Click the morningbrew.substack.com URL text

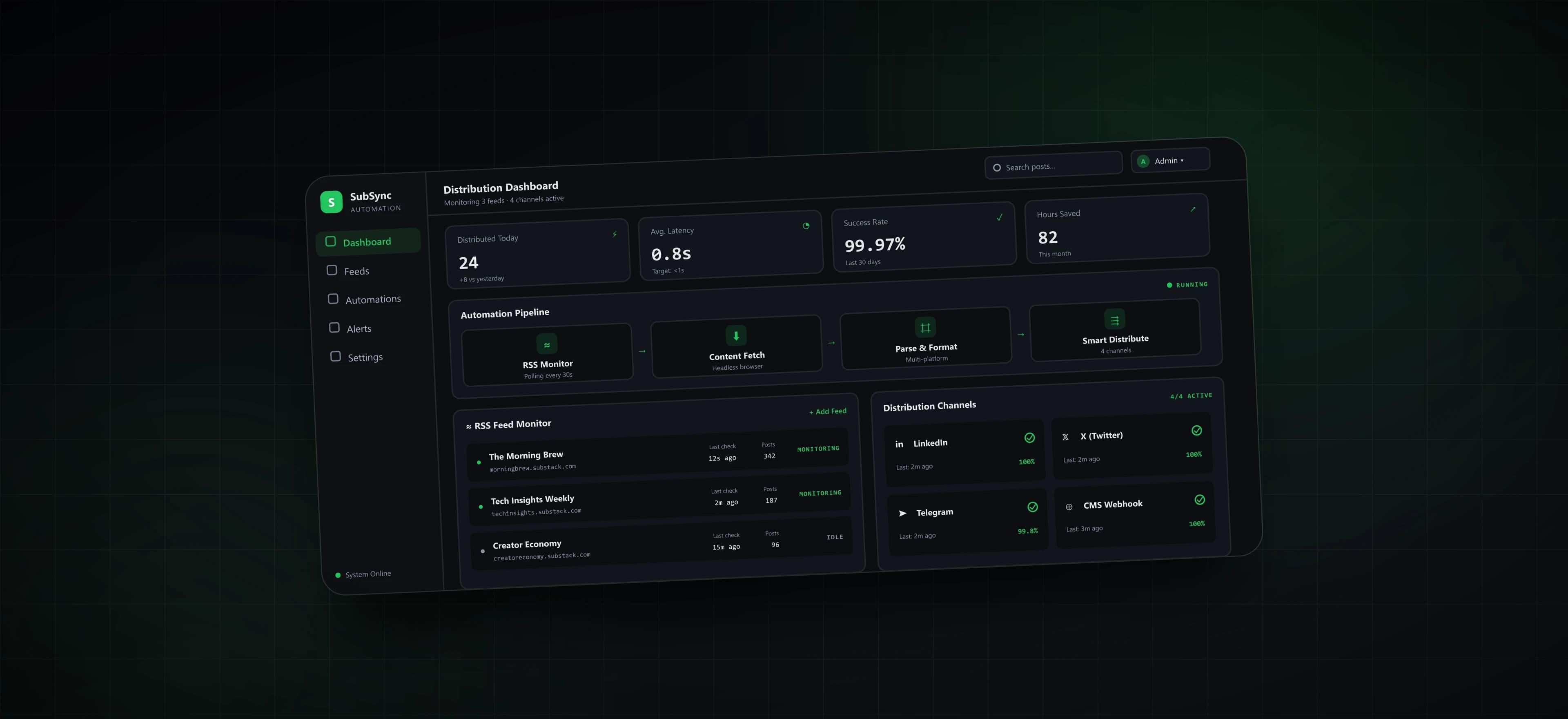(x=532, y=468)
